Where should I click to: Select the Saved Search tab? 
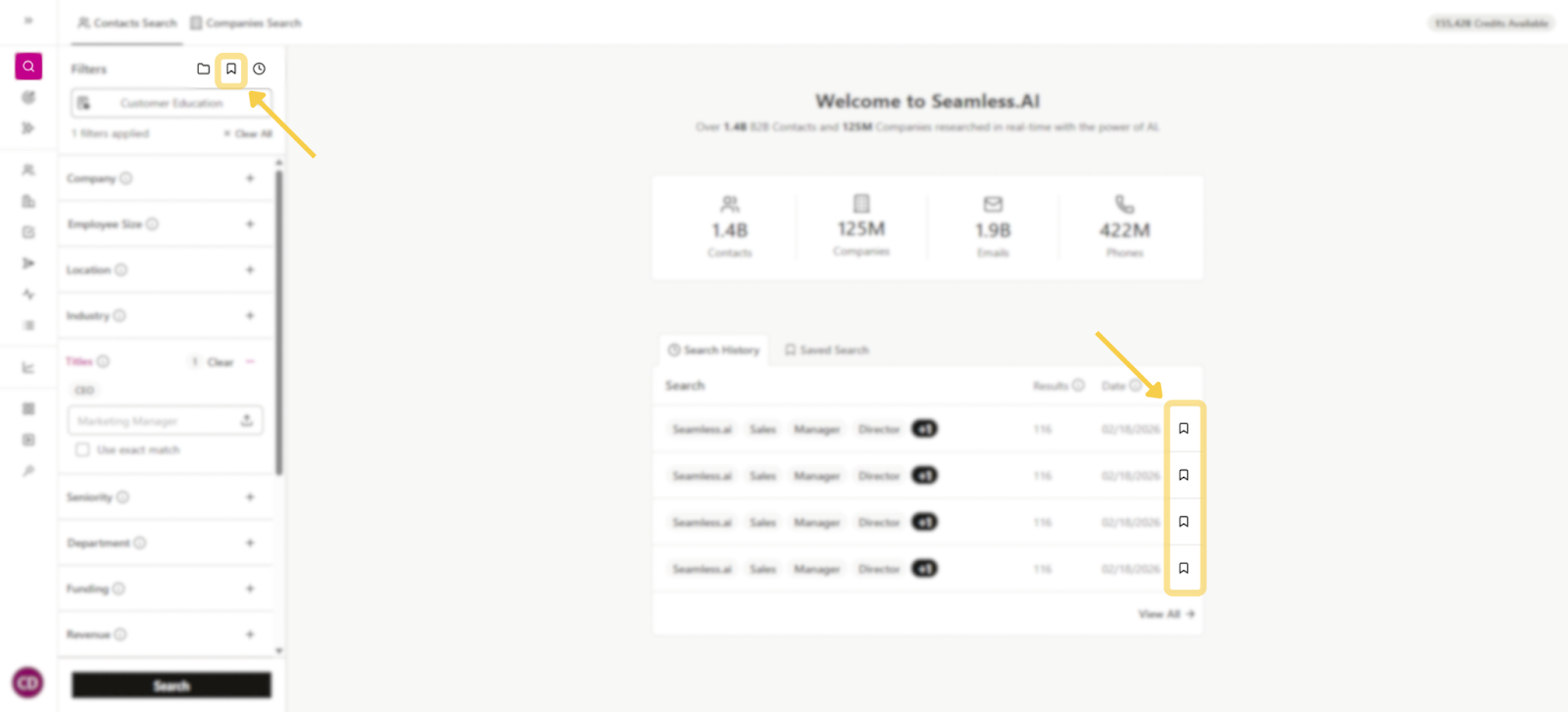point(826,350)
